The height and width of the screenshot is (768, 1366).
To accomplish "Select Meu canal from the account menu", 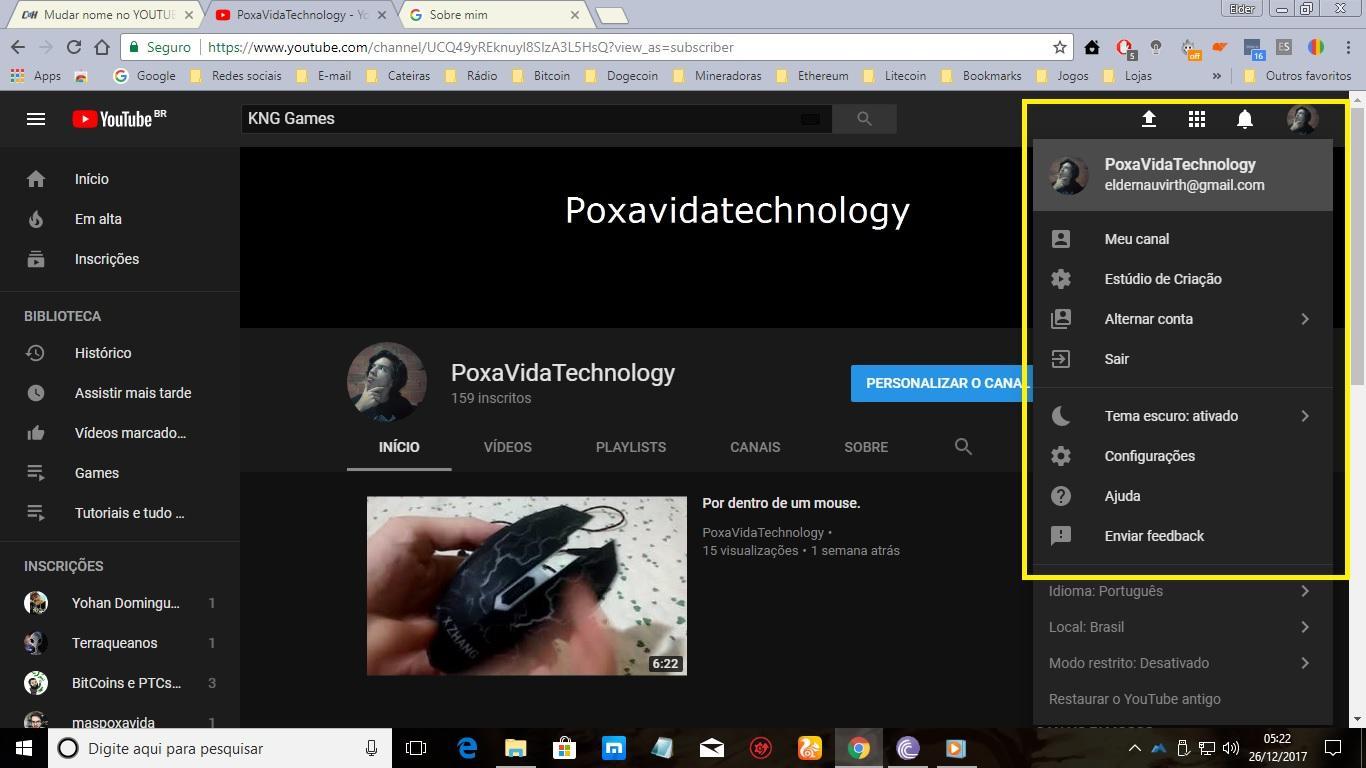I will coord(1183,239).
